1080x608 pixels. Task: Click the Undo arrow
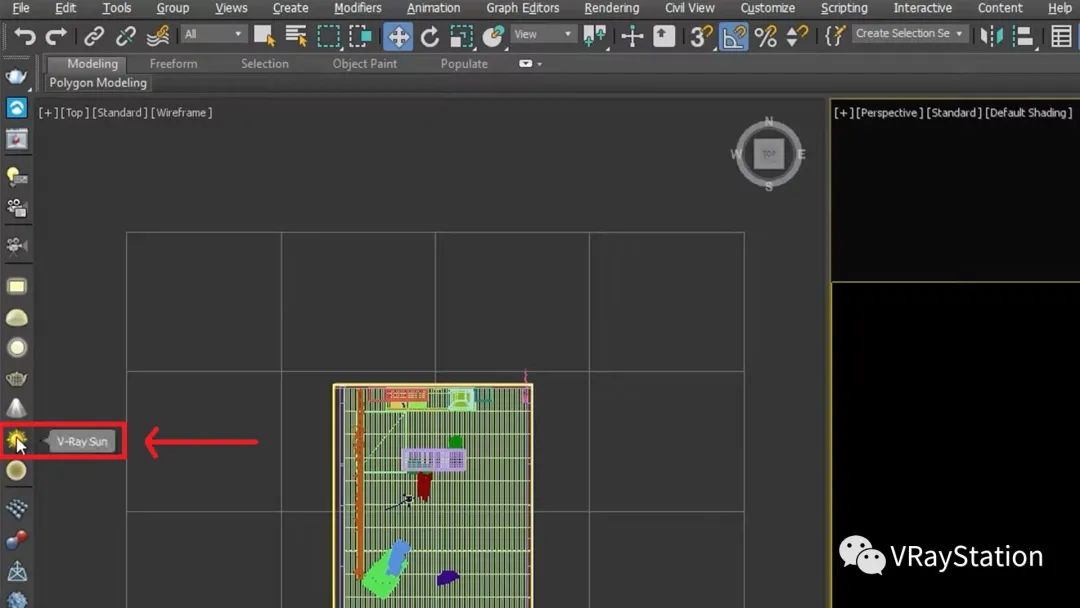coord(25,37)
